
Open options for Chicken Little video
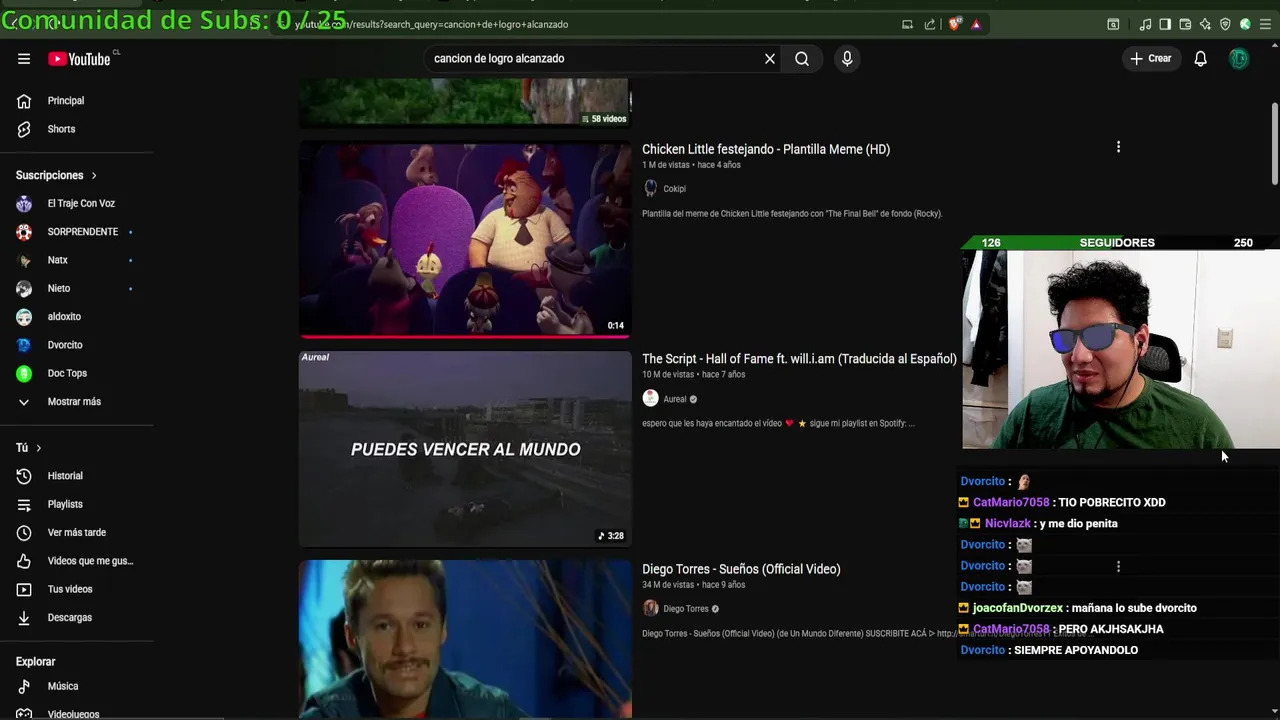[x=1118, y=147]
